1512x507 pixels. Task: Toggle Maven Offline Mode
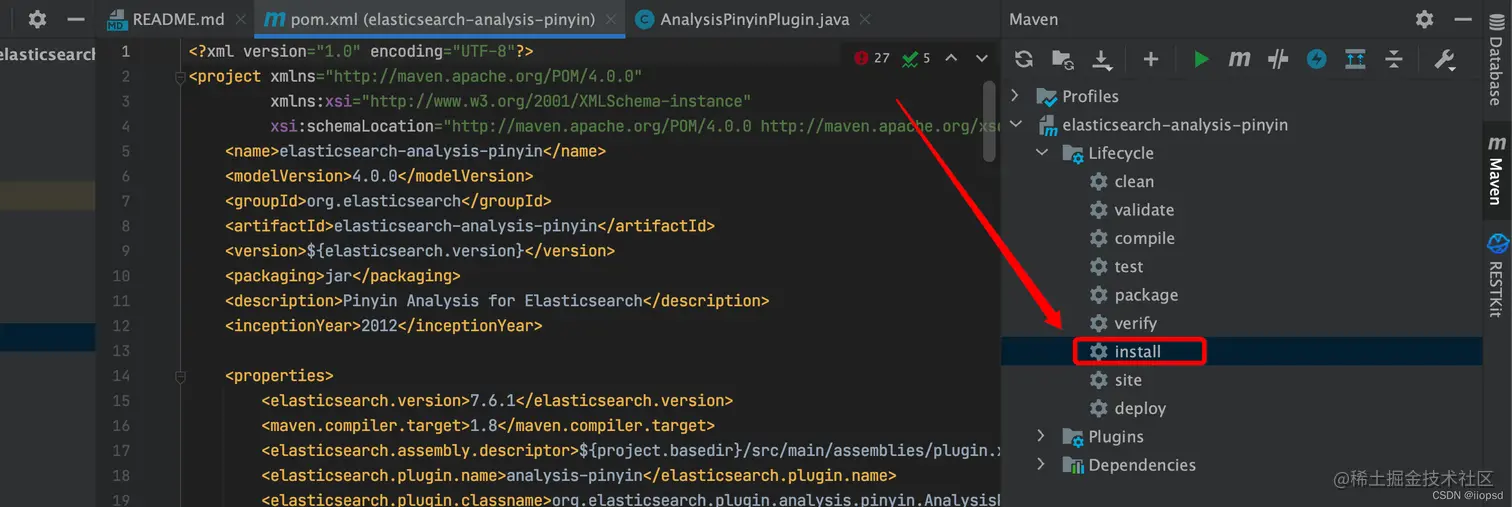[x=1278, y=59]
